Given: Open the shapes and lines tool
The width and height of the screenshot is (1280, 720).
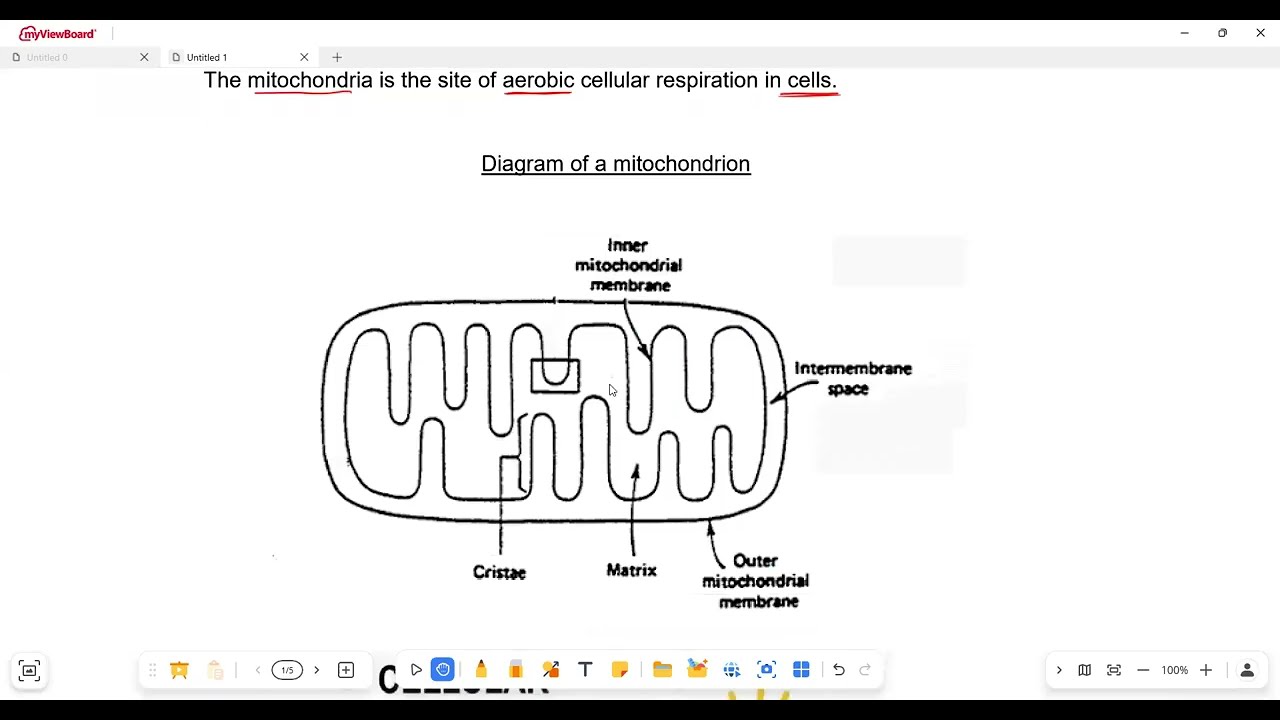Looking at the screenshot, I should pyautogui.click(x=551, y=670).
